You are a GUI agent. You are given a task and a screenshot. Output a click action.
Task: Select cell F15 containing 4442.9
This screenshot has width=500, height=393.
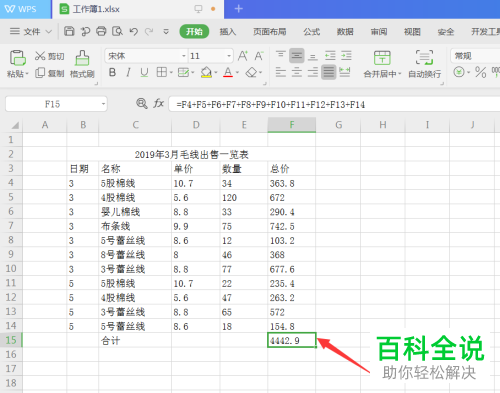pyautogui.click(x=292, y=340)
